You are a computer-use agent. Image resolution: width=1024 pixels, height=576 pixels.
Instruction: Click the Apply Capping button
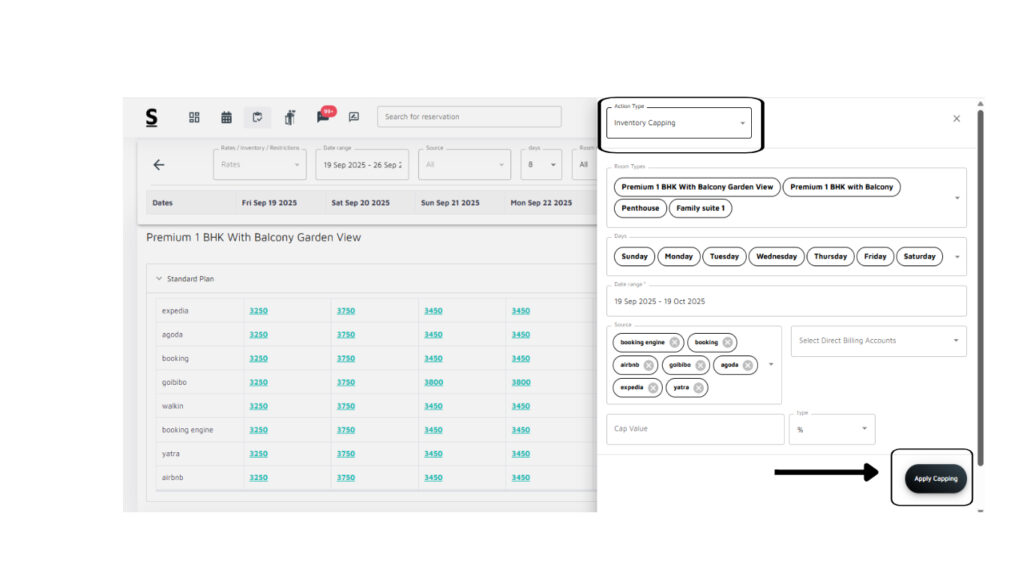click(935, 478)
